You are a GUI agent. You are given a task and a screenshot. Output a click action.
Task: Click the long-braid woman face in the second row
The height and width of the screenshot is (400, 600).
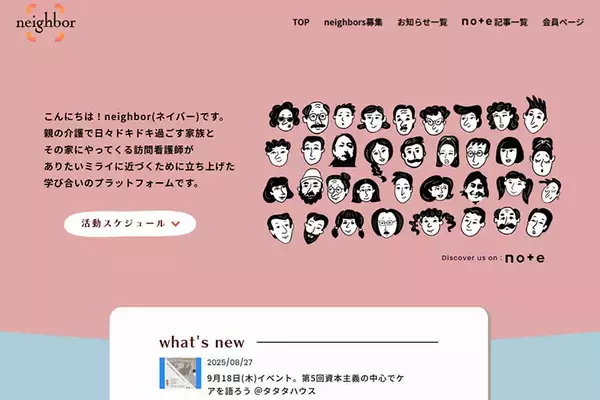[378, 159]
